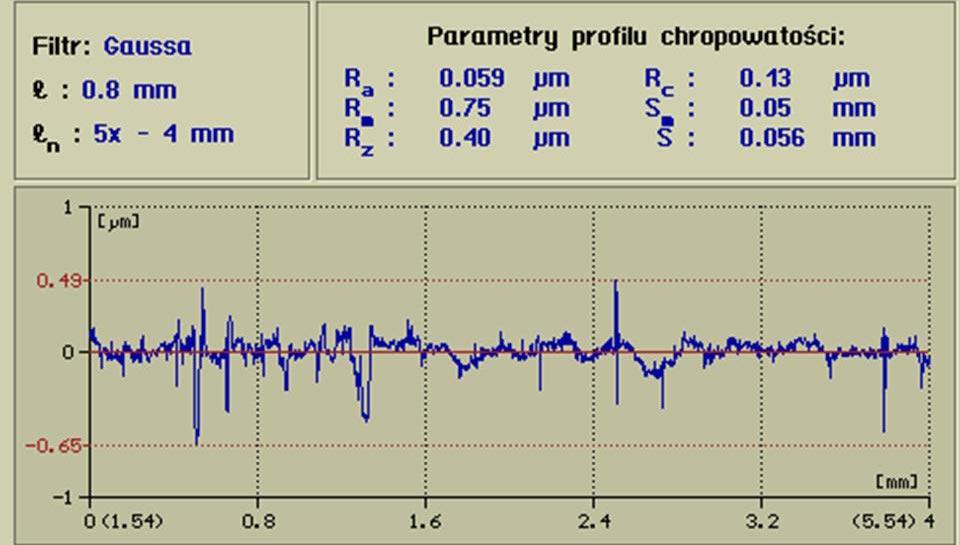The width and height of the screenshot is (960, 545).
Task: Click the y-axis top label '1'
Action: click(67, 208)
